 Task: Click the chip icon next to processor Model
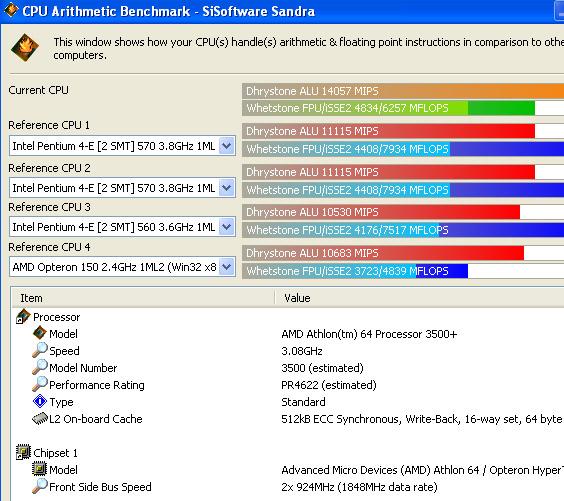[x=40, y=333]
